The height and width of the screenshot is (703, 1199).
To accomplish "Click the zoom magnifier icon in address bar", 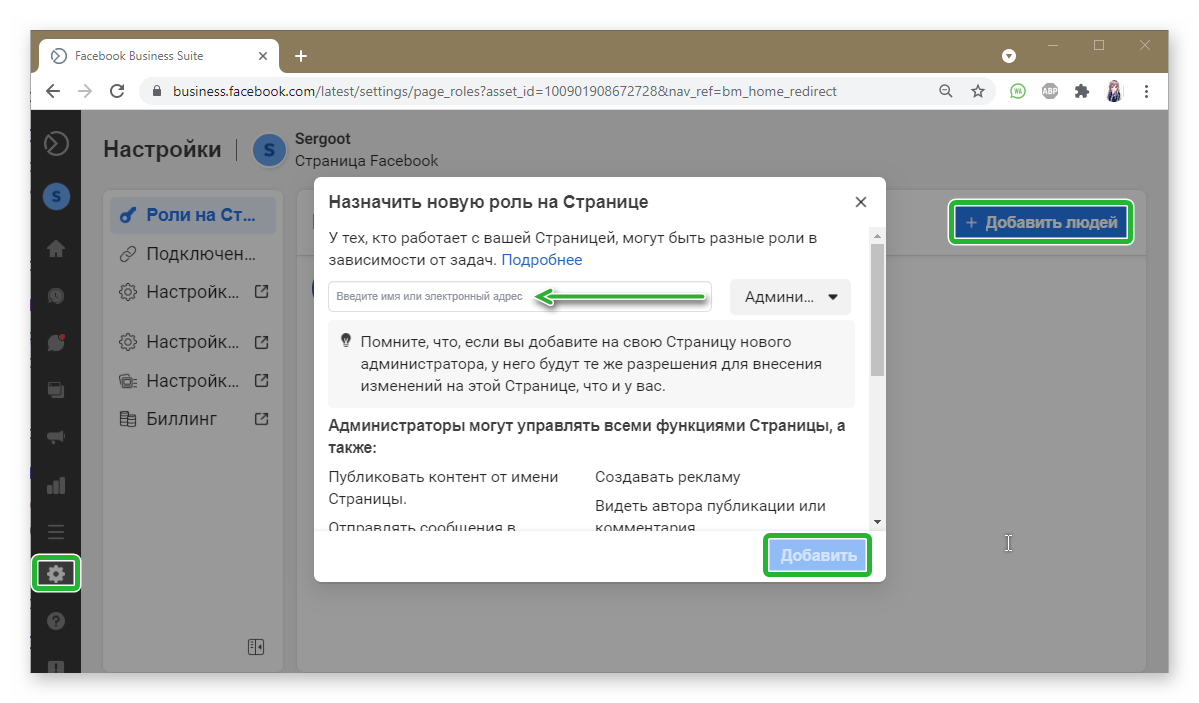I will click(946, 91).
